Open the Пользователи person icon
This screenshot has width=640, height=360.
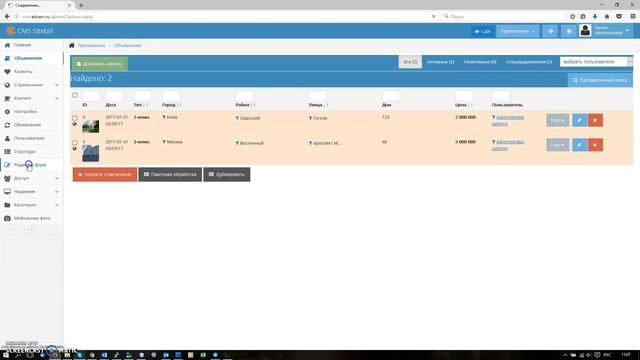[7, 138]
